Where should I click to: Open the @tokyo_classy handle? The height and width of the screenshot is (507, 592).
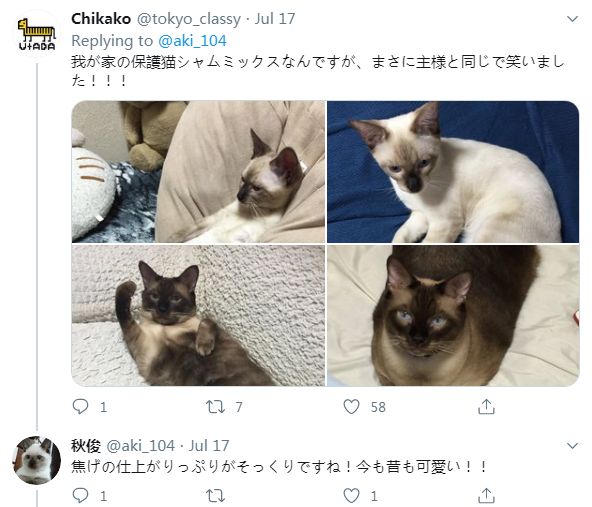(188, 19)
